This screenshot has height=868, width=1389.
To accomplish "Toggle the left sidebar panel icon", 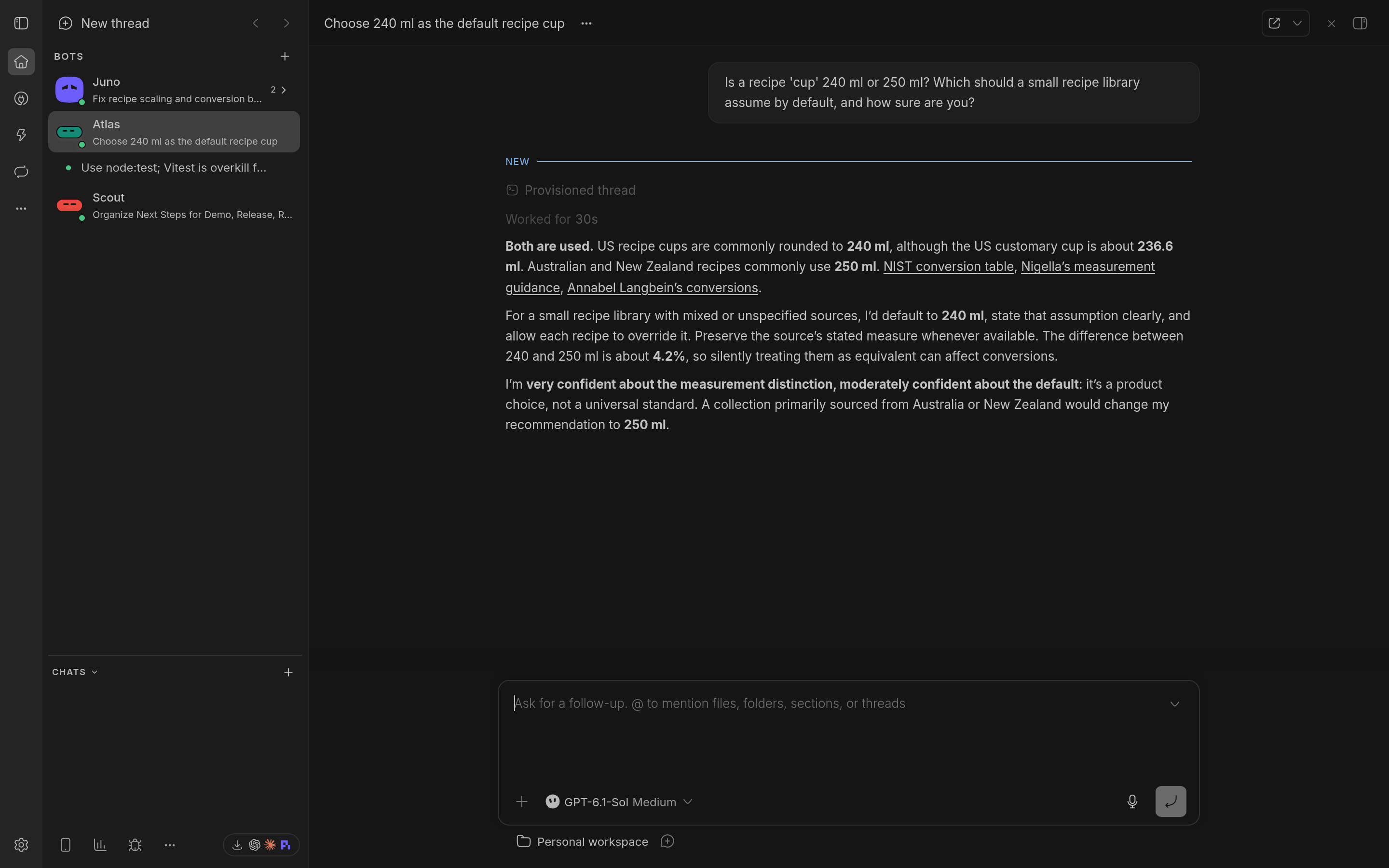I will coord(21,23).
